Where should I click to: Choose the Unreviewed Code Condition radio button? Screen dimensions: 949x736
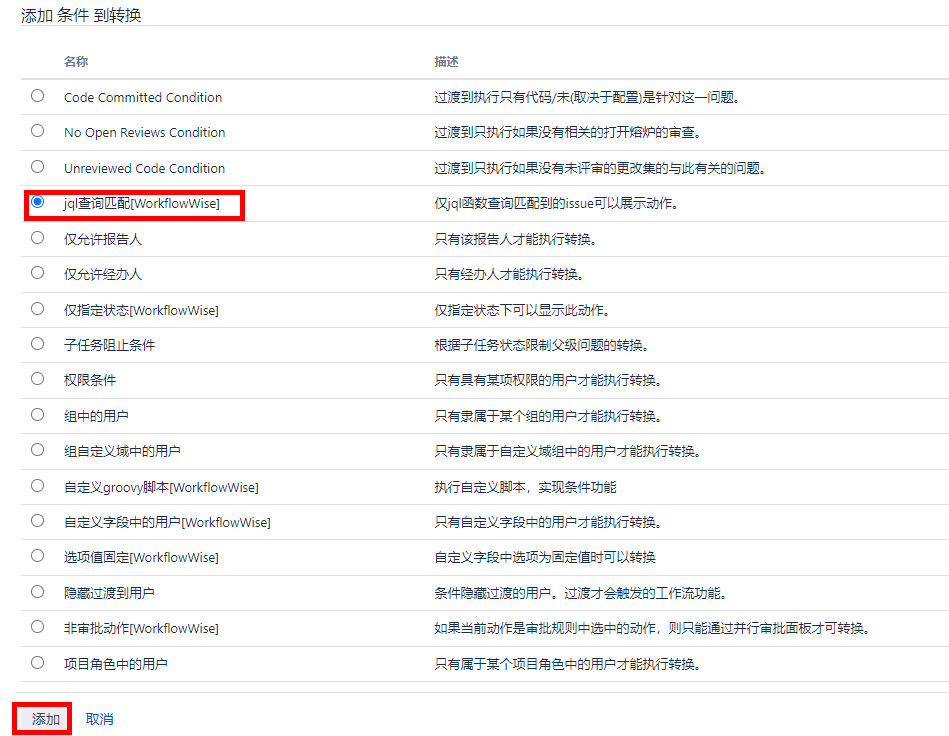click(38, 167)
